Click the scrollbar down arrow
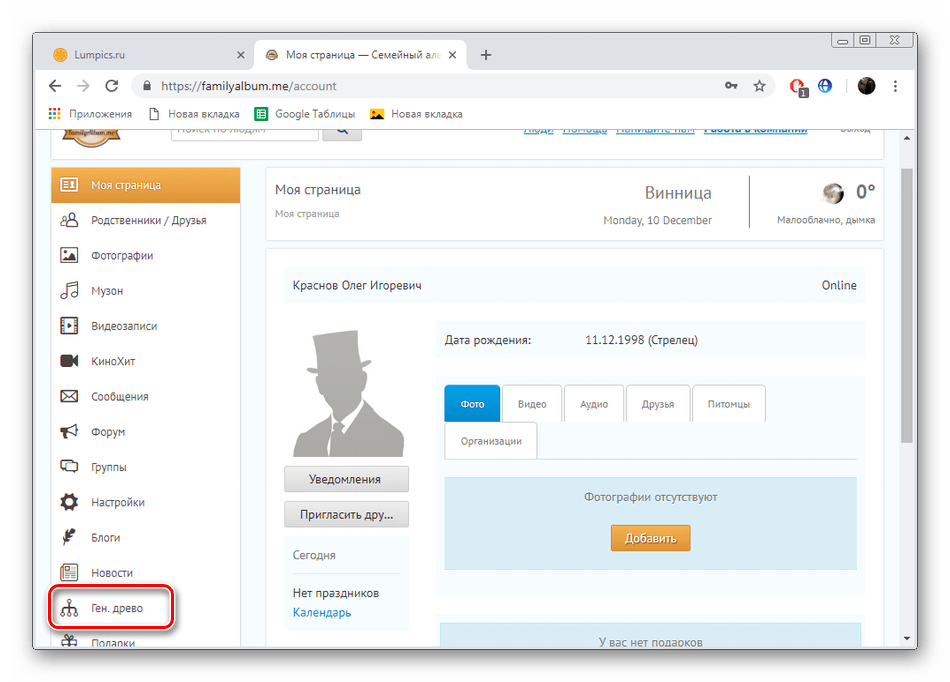The width and height of the screenshot is (950, 682). 906,638
